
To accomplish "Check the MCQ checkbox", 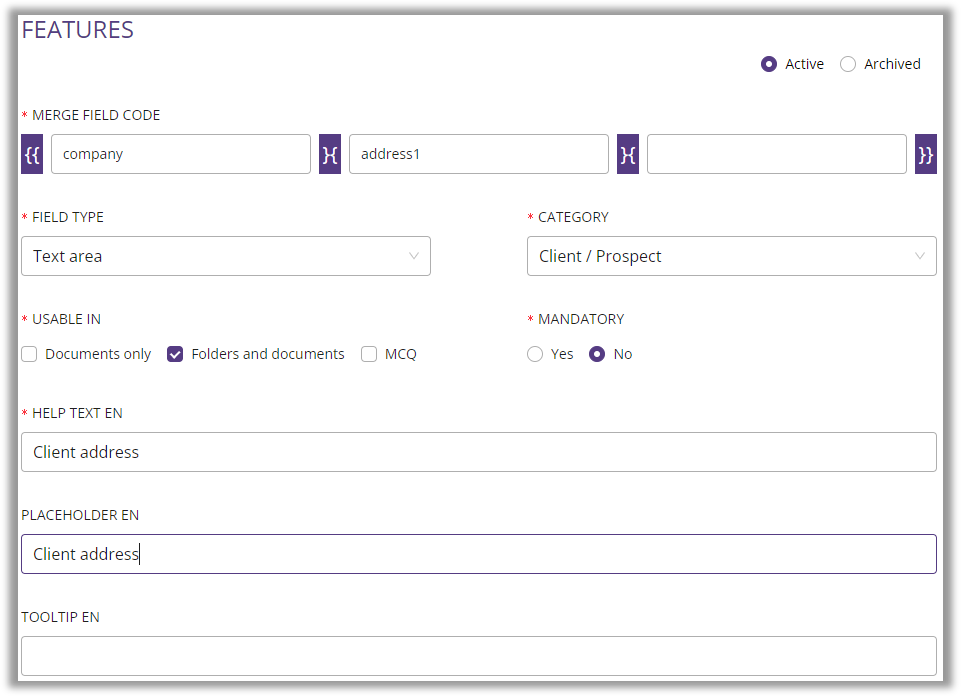I will coord(369,353).
